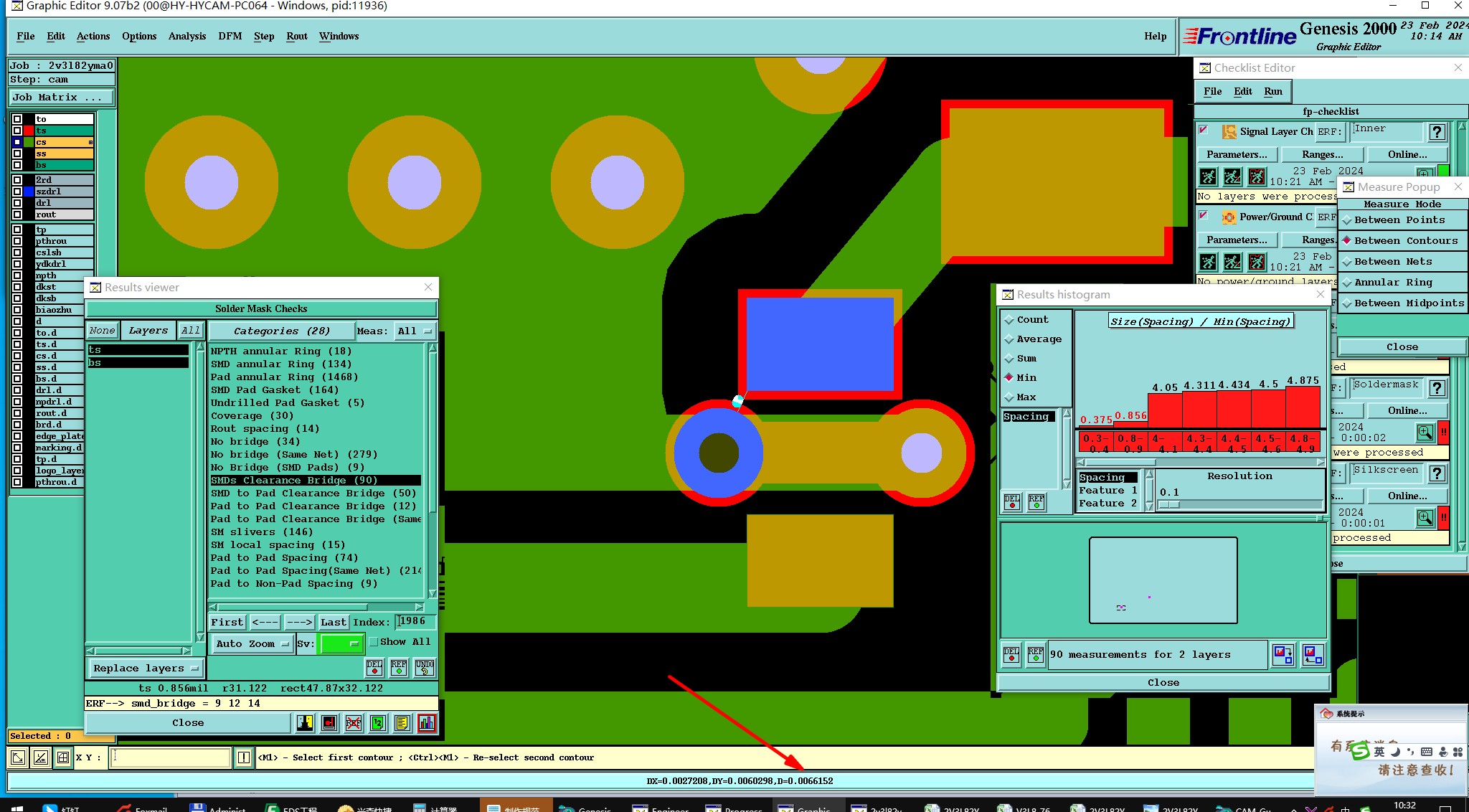
Task: Enable the Show All checkbox
Action: (374, 642)
